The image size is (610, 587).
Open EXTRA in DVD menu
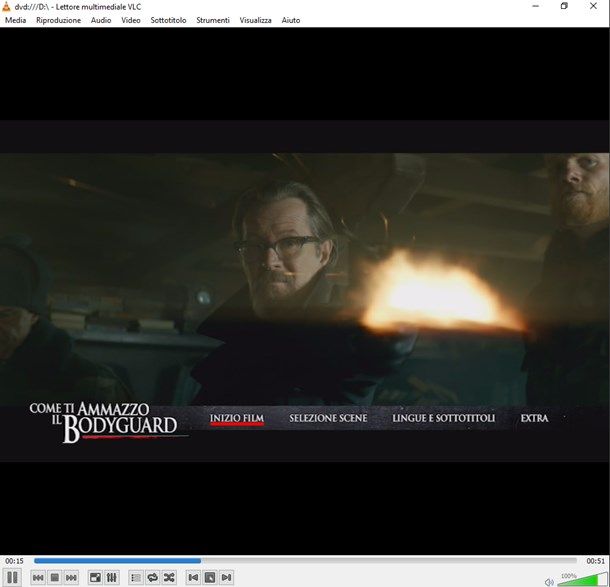click(534, 418)
